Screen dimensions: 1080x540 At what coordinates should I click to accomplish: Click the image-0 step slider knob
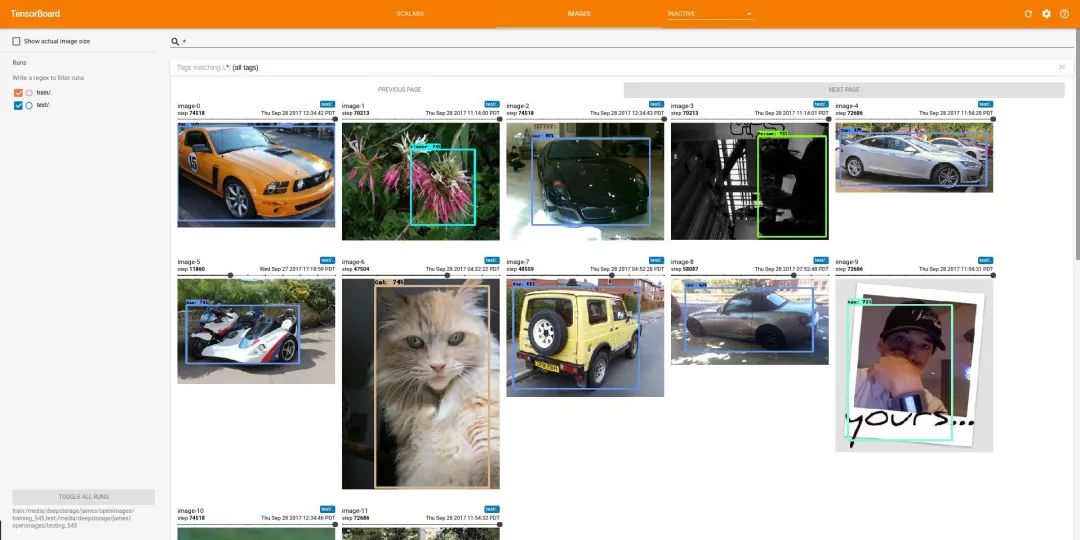[x=335, y=119]
